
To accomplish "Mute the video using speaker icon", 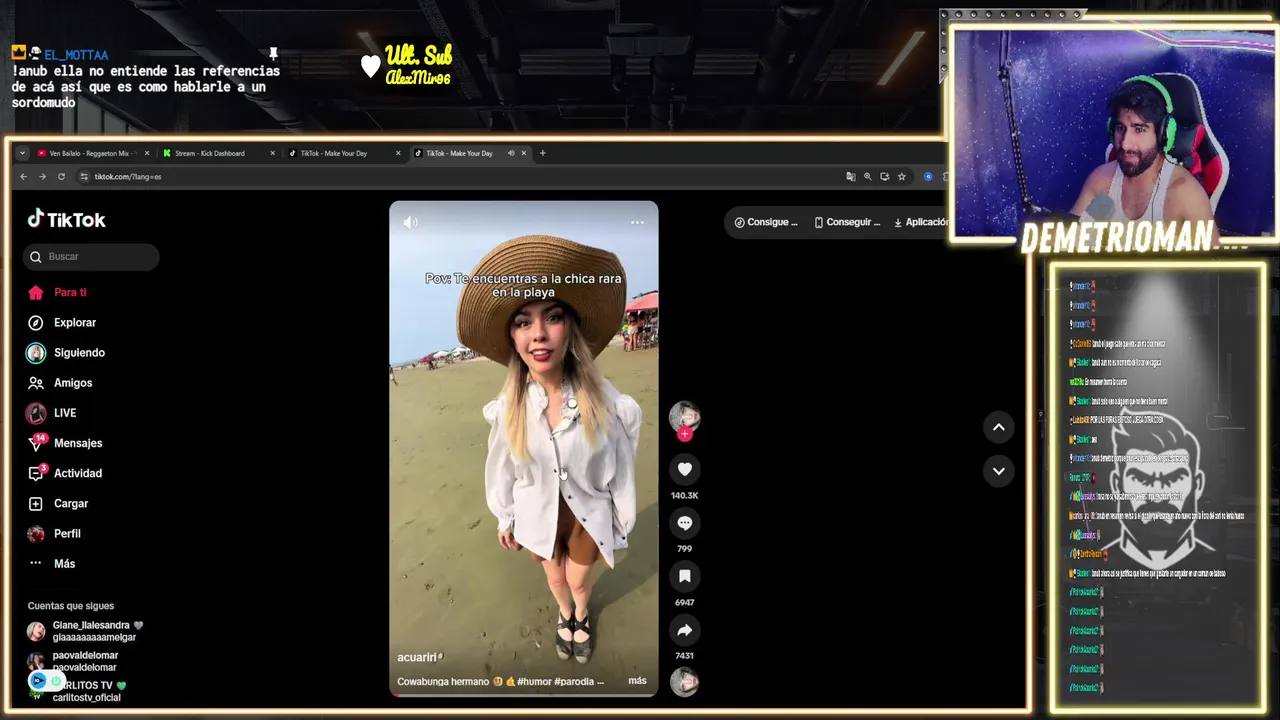I will click(x=411, y=222).
